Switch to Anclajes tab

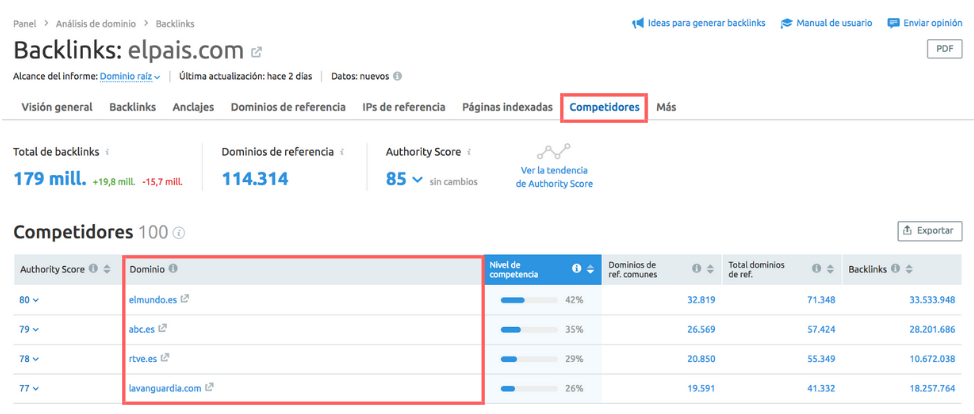[193, 107]
